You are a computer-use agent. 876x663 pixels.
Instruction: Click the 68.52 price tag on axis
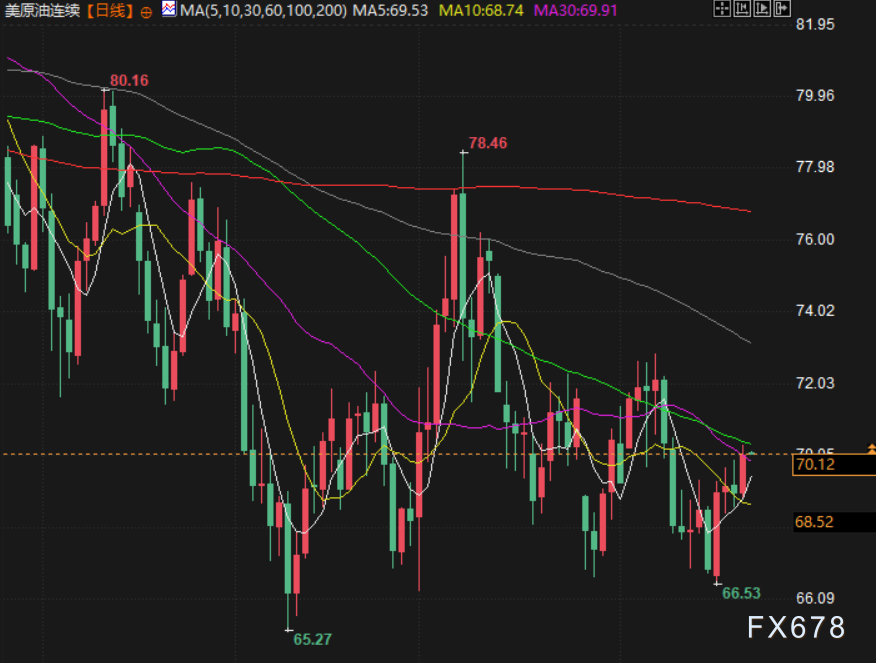coord(814,521)
